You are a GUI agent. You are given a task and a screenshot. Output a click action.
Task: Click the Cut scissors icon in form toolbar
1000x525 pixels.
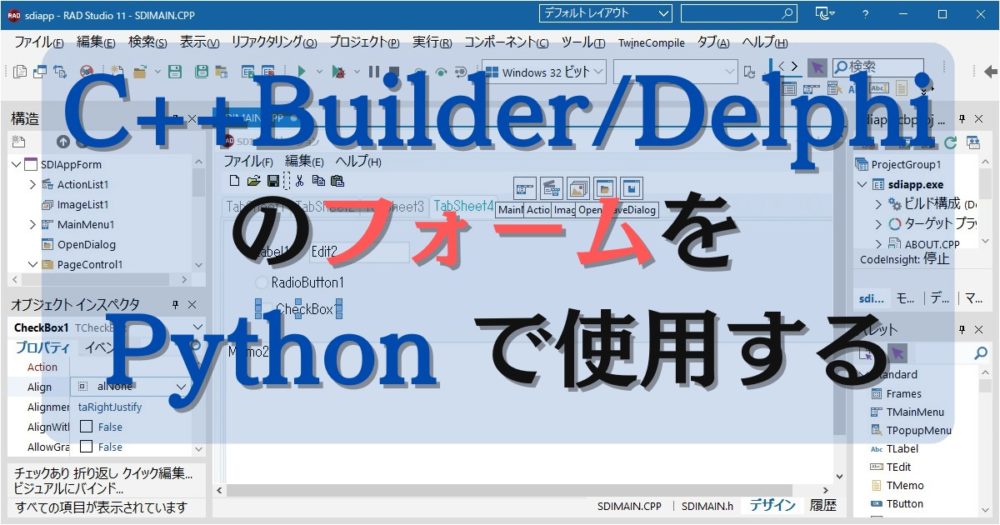click(x=299, y=181)
